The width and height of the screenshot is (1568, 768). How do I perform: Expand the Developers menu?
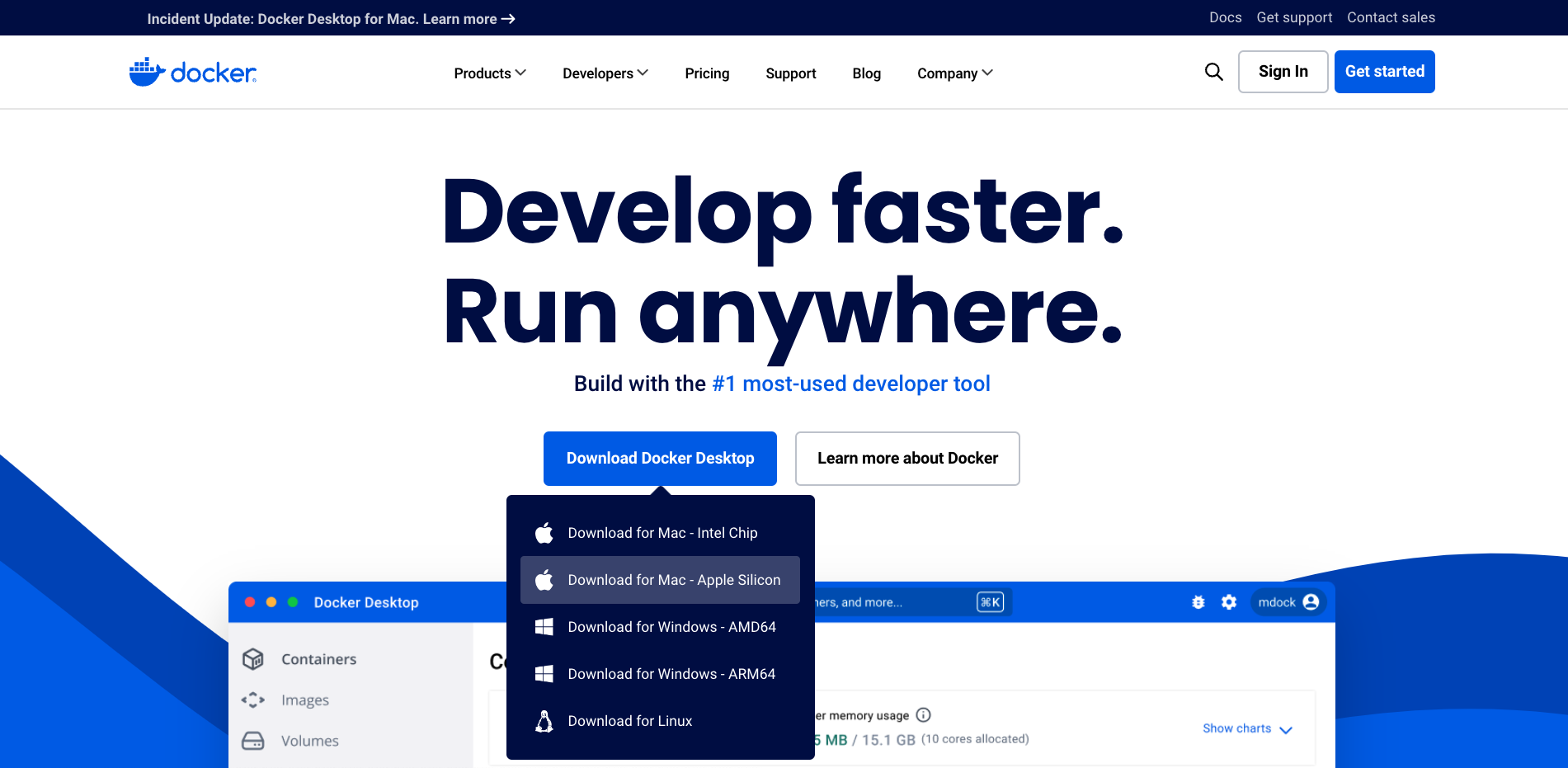pos(605,73)
